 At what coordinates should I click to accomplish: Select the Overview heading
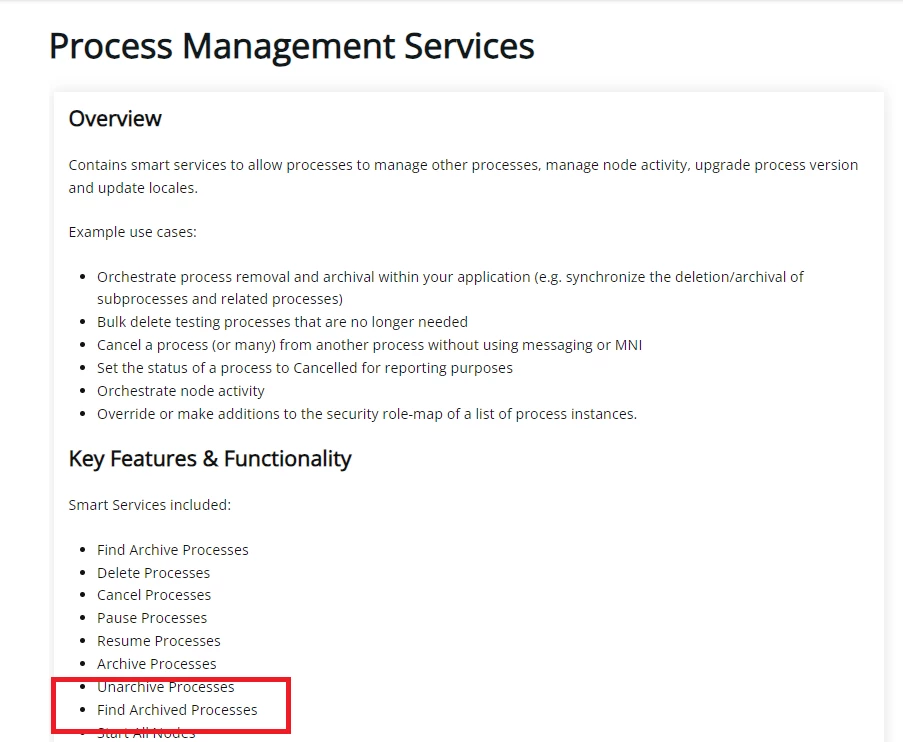coord(115,119)
